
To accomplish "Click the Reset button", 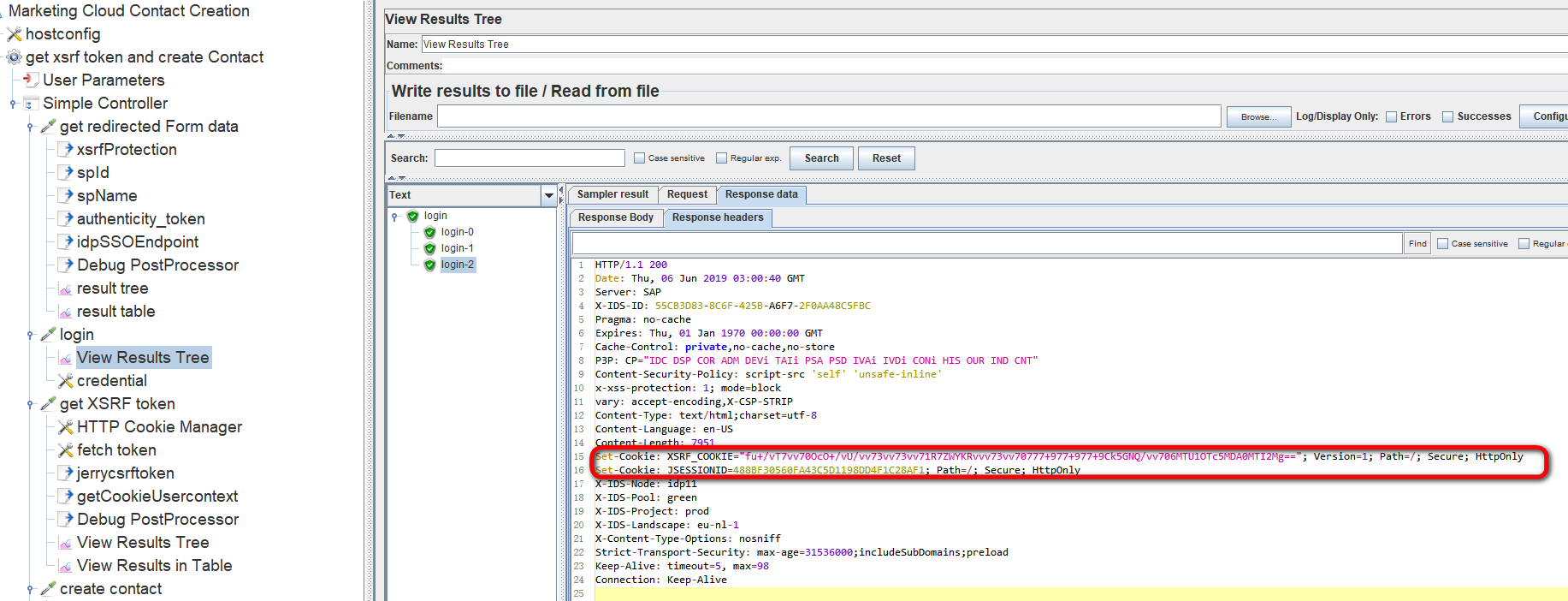I will [x=886, y=158].
